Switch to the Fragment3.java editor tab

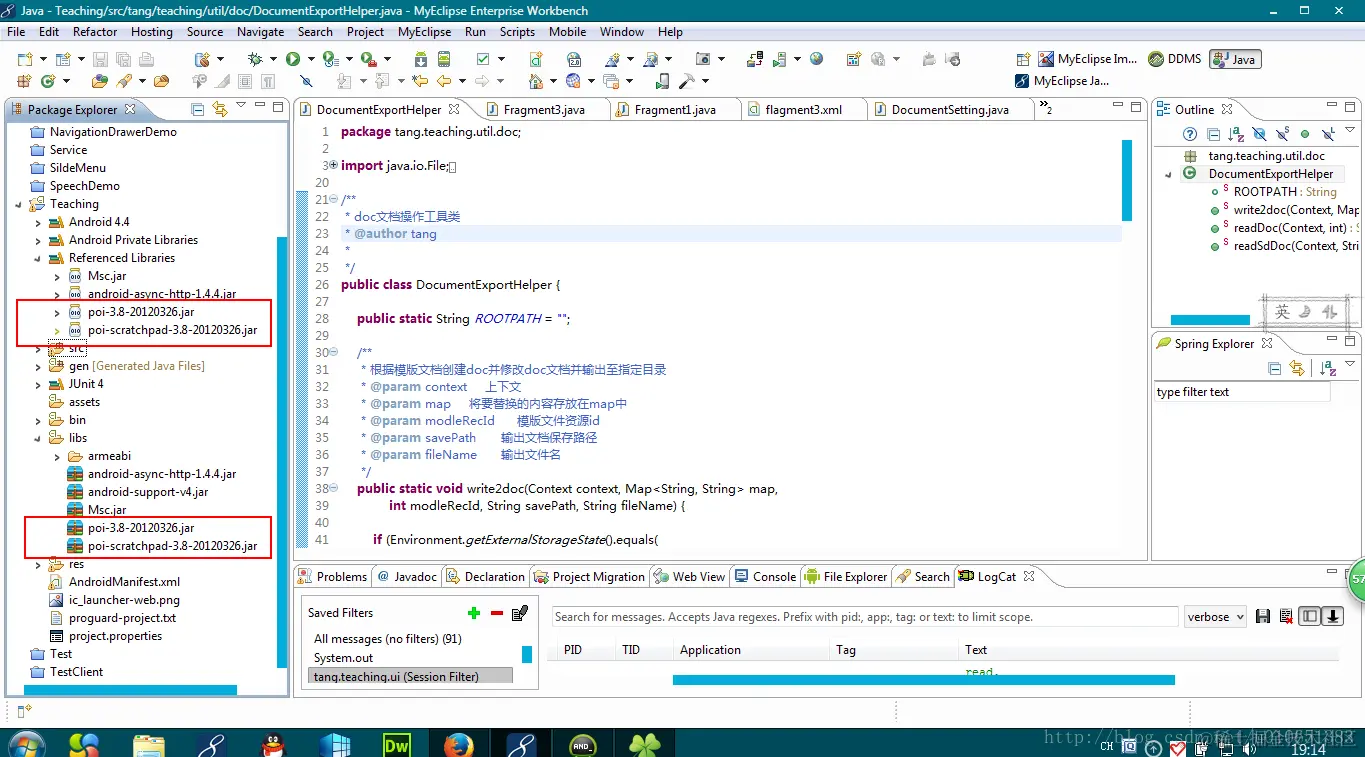click(543, 110)
